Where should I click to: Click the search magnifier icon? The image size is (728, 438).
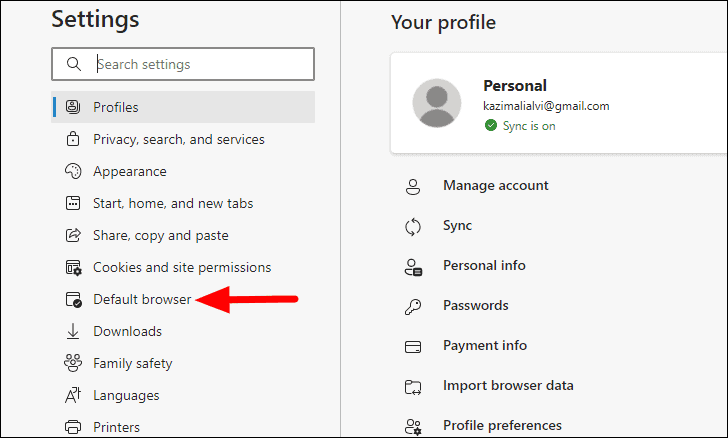pyautogui.click(x=74, y=64)
